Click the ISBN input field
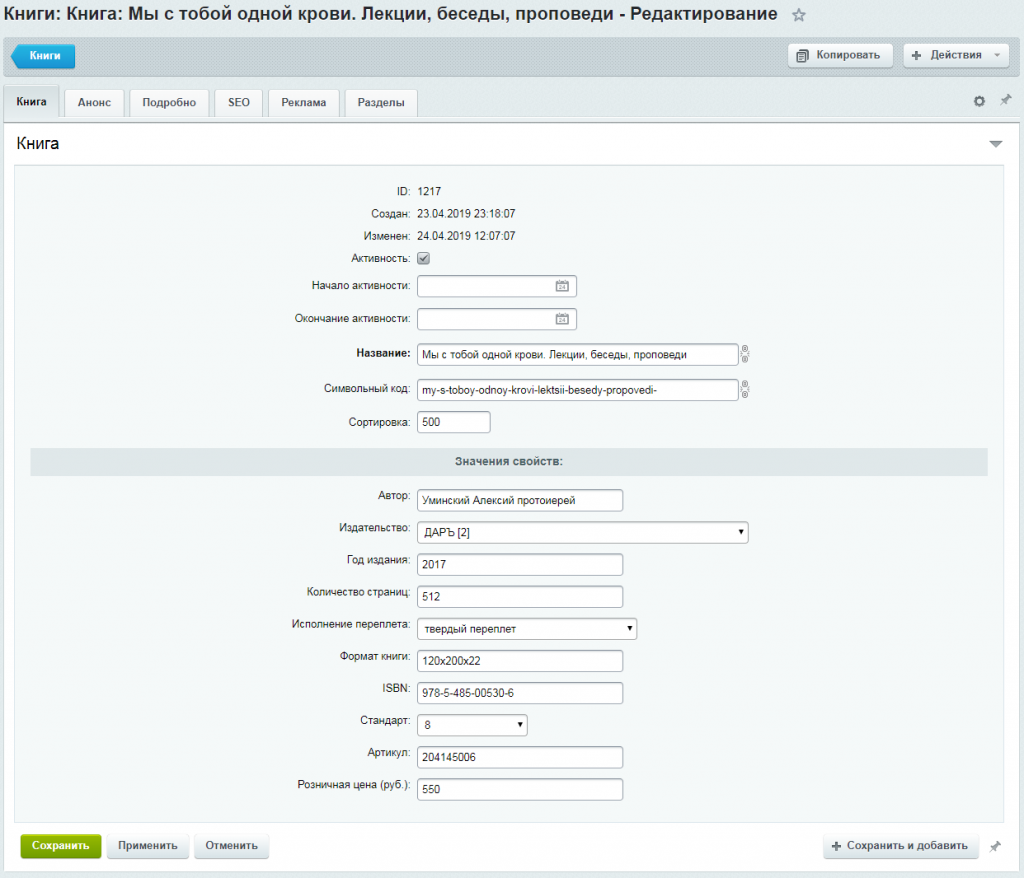1024x878 pixels. 520,692
